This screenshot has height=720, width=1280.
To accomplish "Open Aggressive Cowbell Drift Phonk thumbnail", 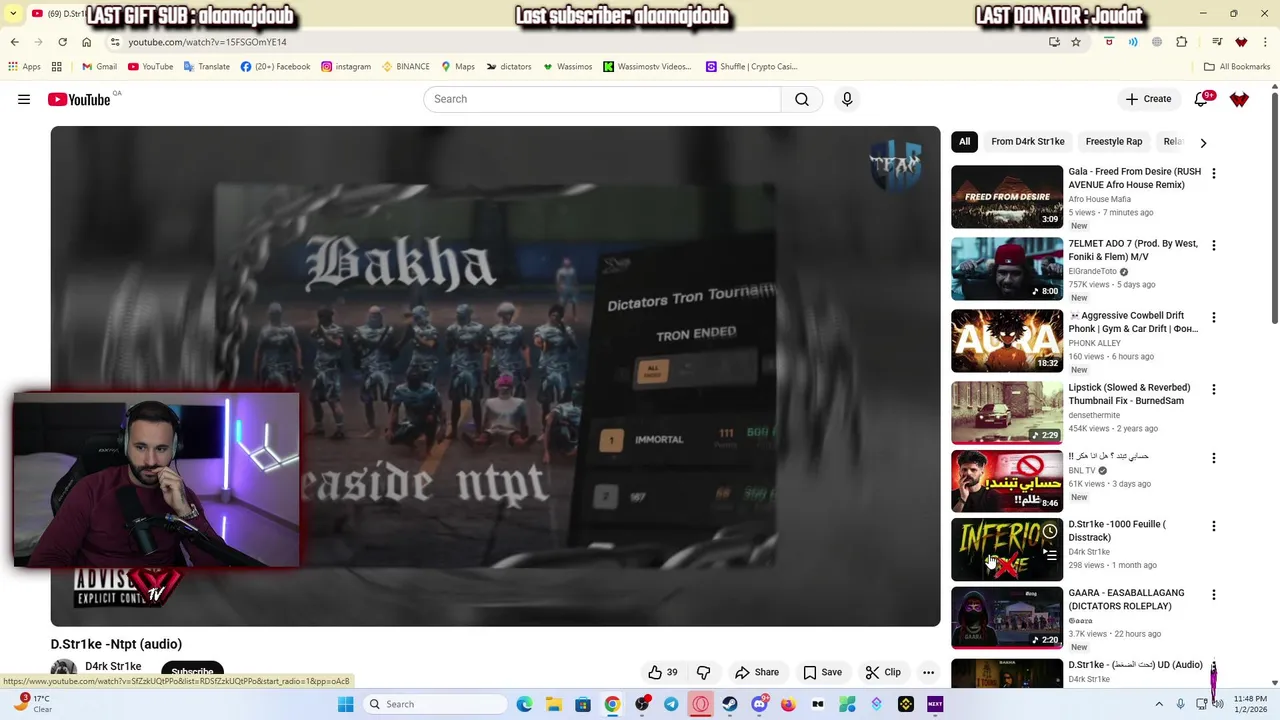I will (x=1007, y=341).
